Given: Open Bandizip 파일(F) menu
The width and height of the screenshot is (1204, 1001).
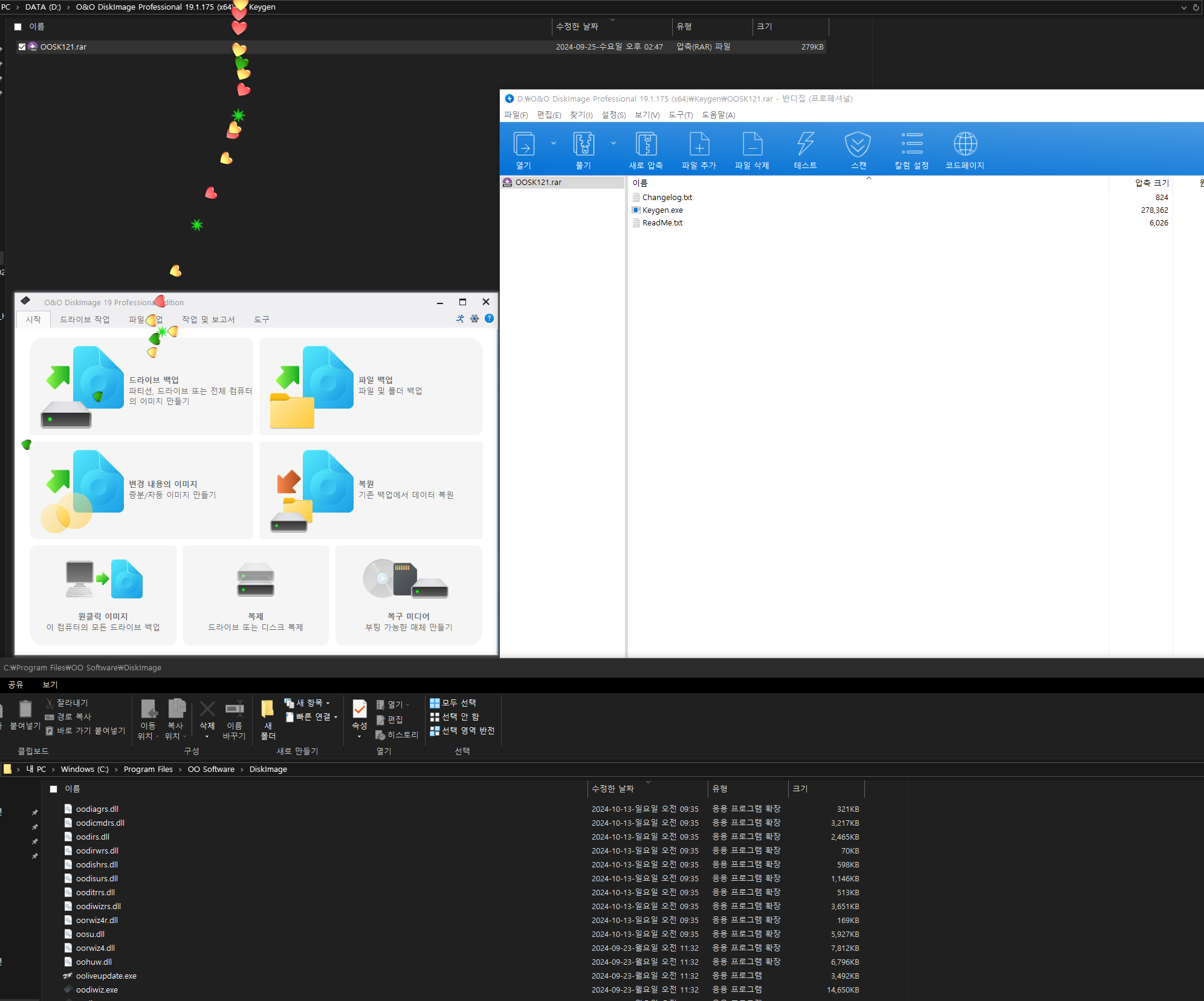Looking at the screenshot, I should click(516, 115).
